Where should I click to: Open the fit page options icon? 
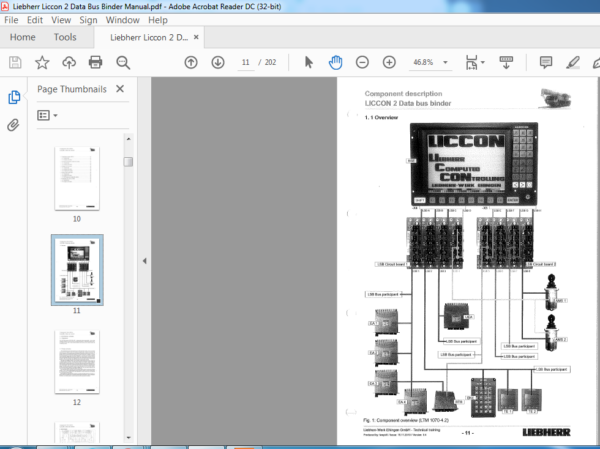[x=471, y=62]
